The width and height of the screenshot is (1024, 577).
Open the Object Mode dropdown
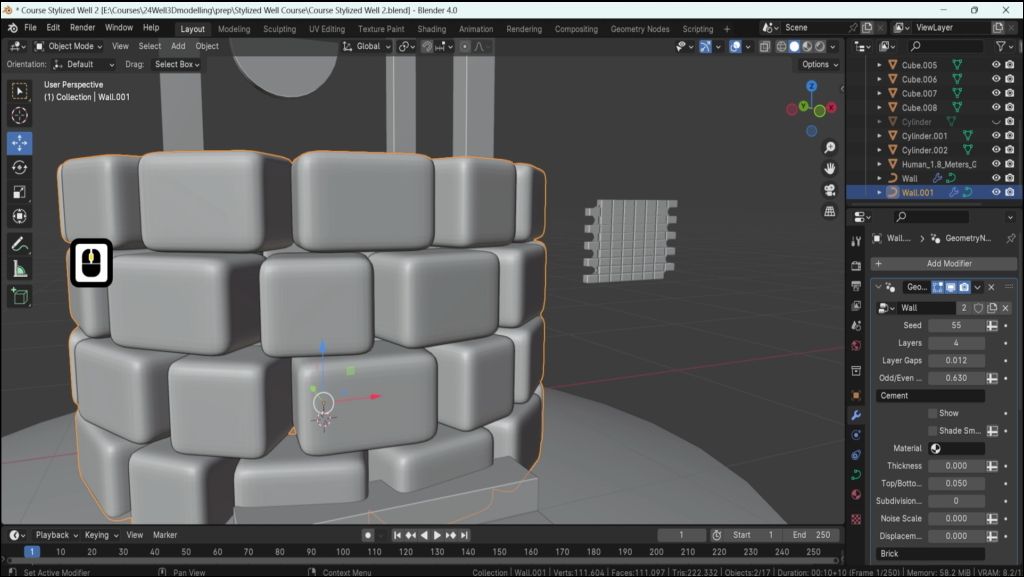pos(69,46)
